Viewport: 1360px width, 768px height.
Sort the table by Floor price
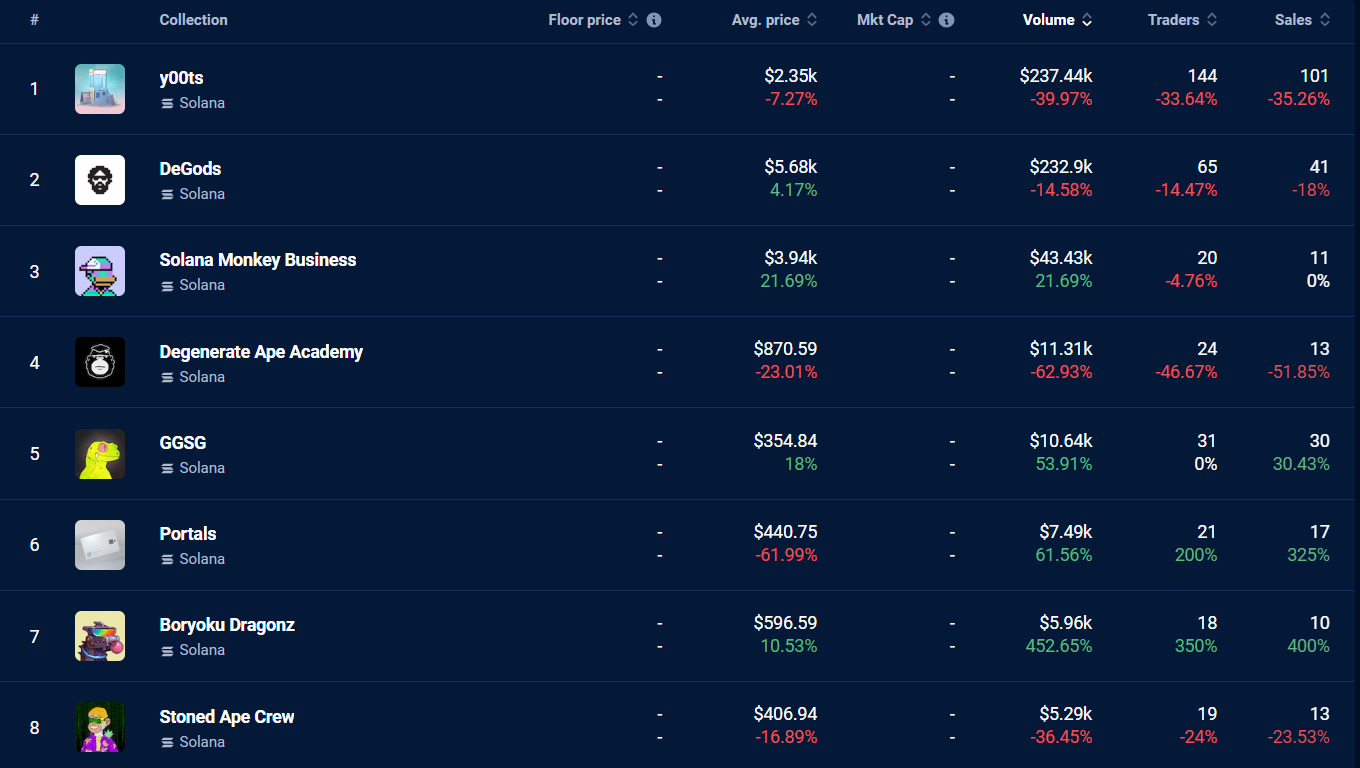(x=593, y=20)
